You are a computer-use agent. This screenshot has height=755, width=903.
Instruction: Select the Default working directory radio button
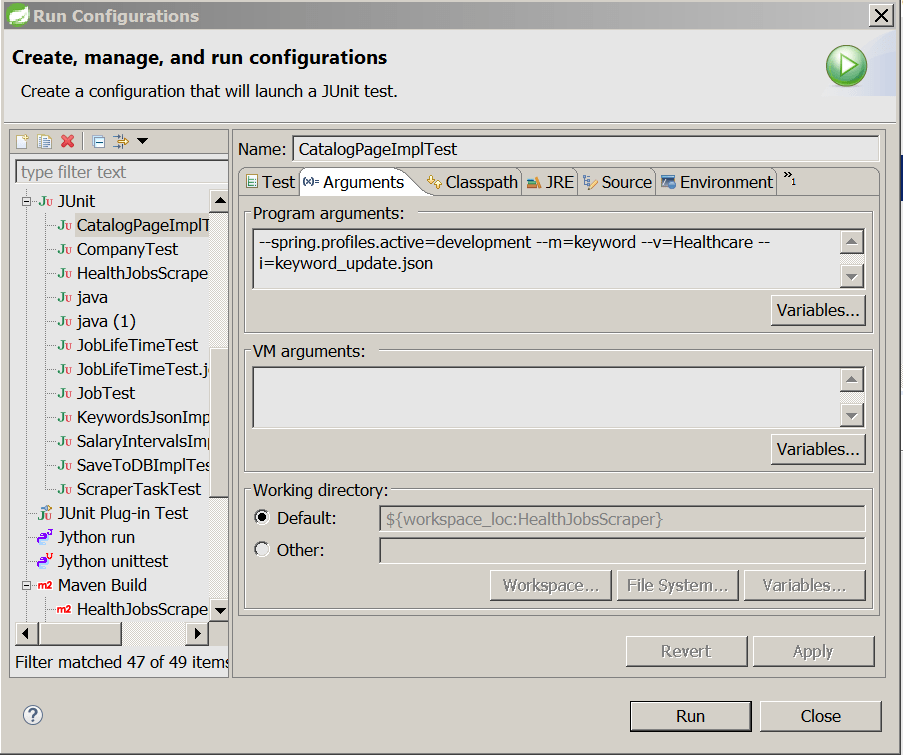click(262, 518)
